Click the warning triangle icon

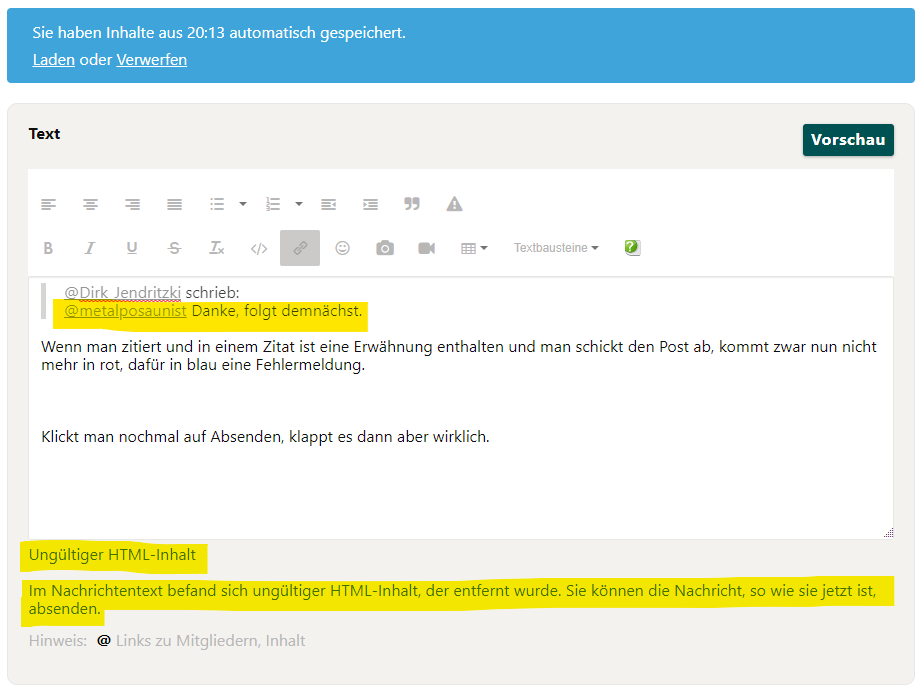tap(454, 204)
